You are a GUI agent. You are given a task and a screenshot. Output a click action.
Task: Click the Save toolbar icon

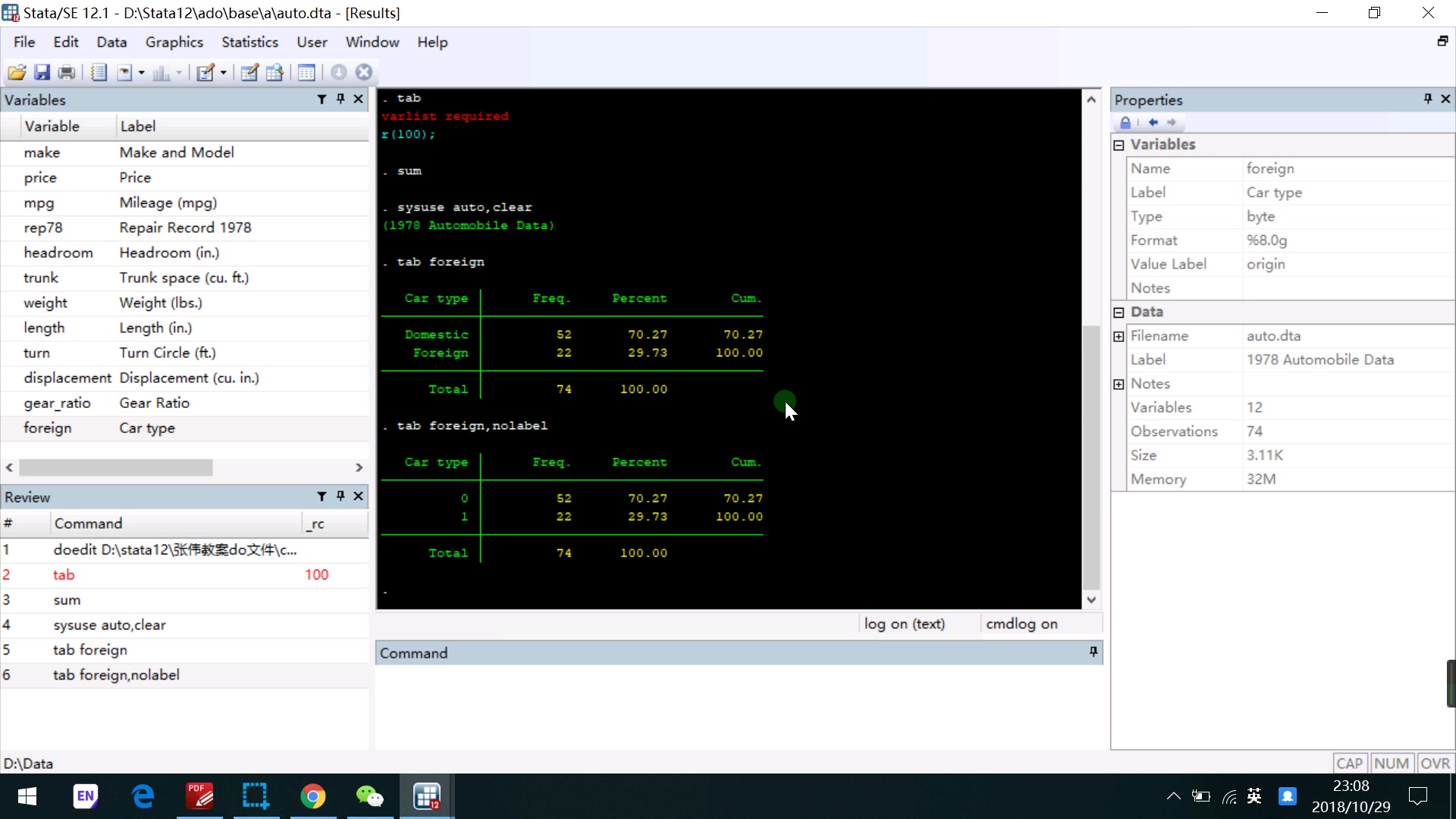click(42, 73)
